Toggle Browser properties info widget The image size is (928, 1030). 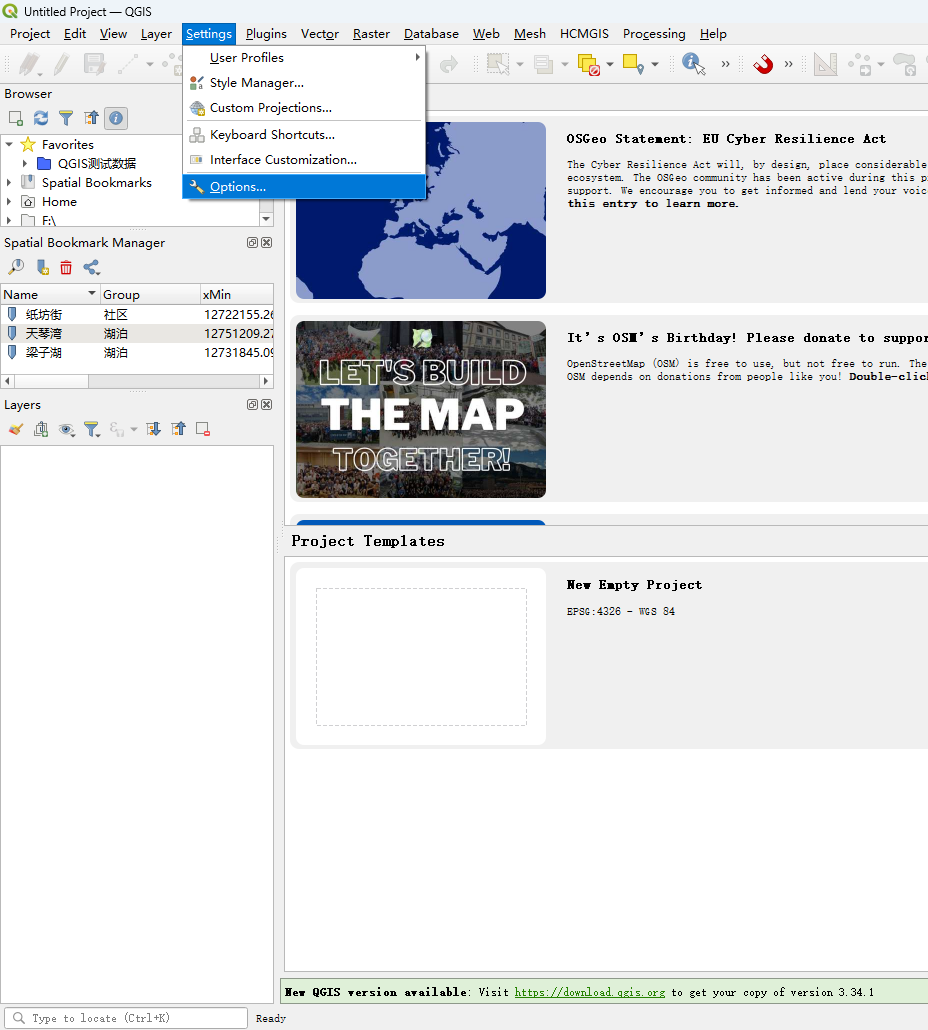(116, 118)
